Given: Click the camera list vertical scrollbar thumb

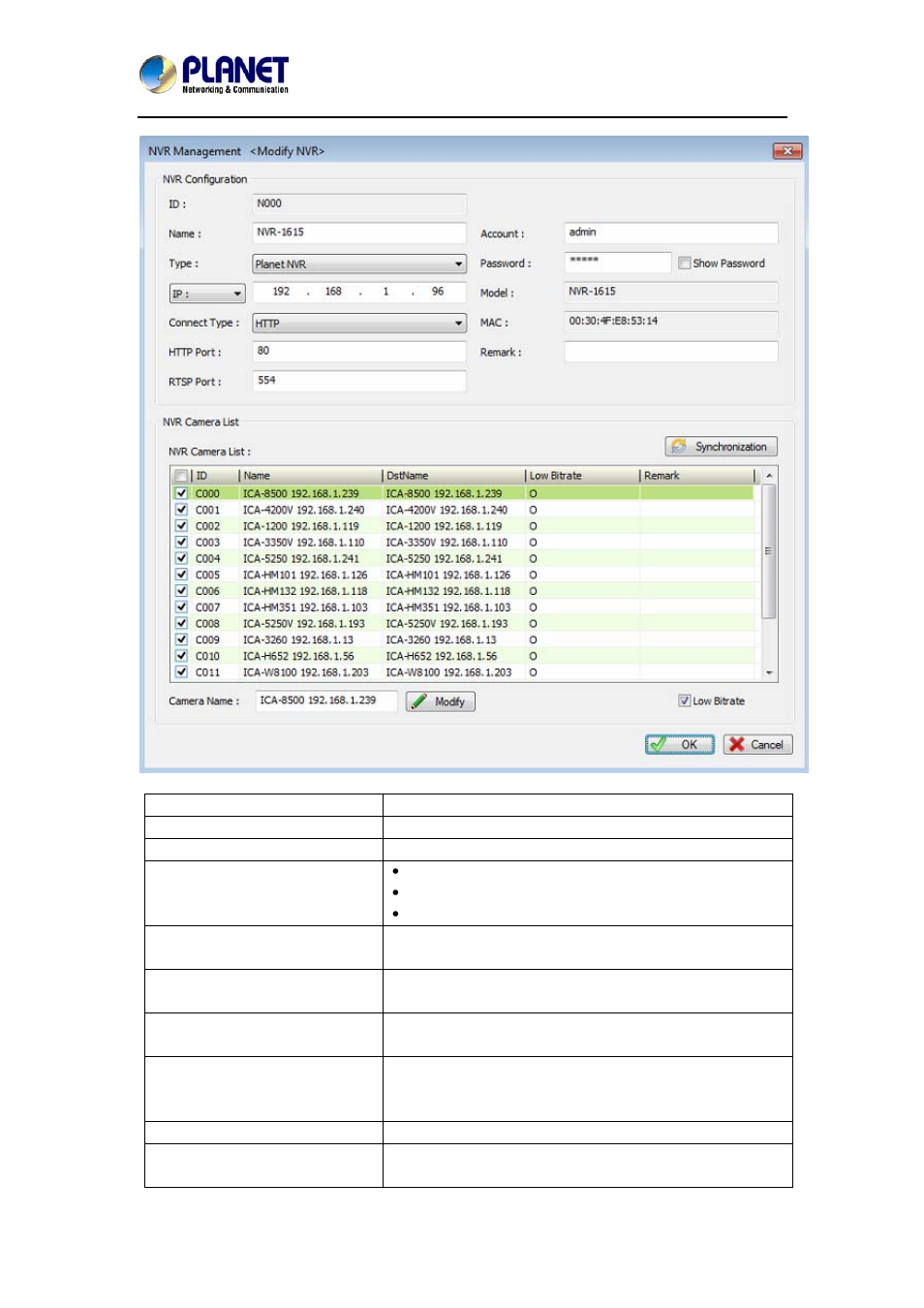Looking at the screenshot, I should point(769,550).
